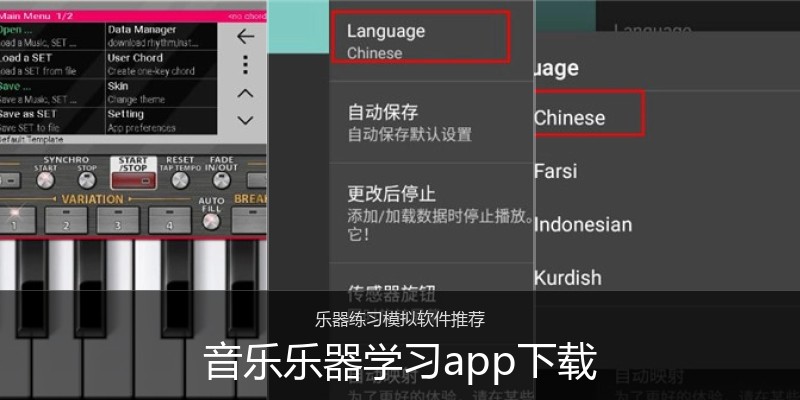
Task: Toggle the Synchro Start knob button
Action: tap(45, 180)
